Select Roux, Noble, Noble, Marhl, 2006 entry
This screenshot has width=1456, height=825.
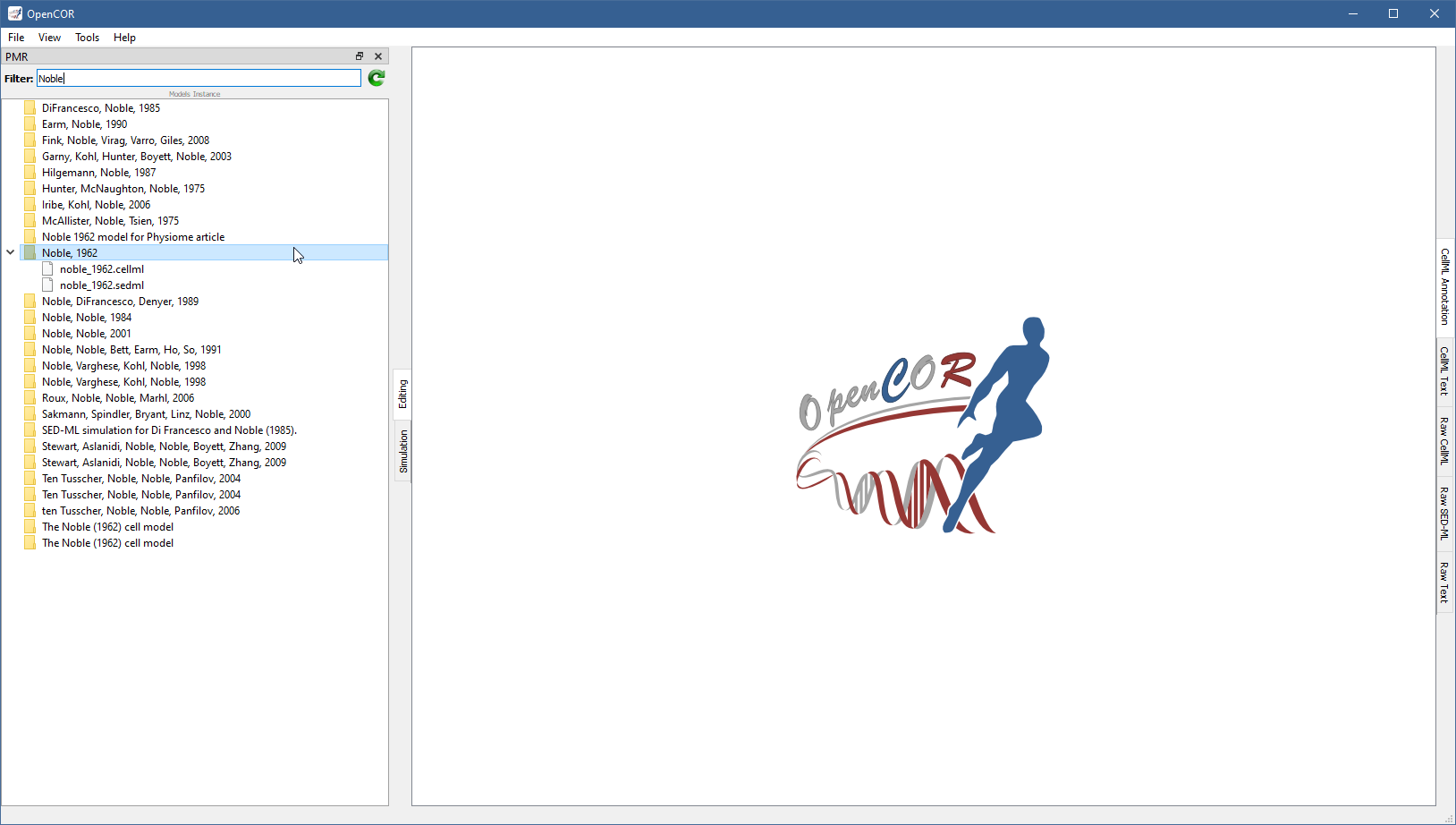coord(118,398)
